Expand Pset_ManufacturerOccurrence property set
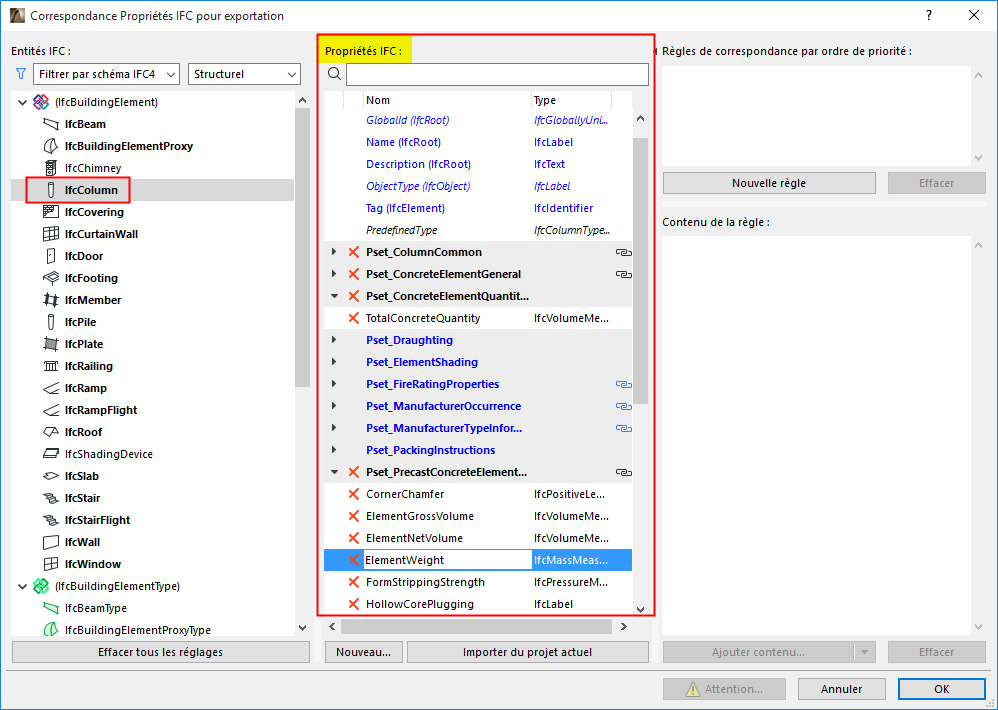Viewport: 998px width, 710px height. tap(334, 406)
